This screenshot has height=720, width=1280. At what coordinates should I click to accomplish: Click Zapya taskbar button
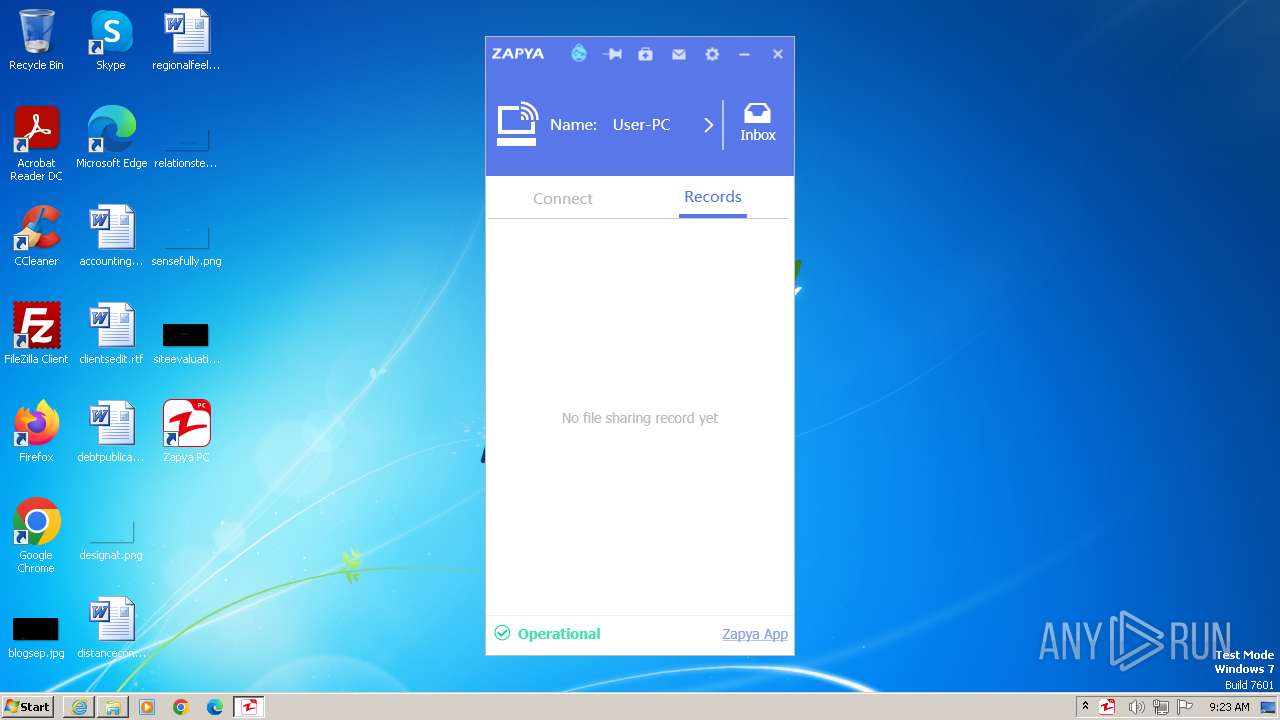point(249,707)
